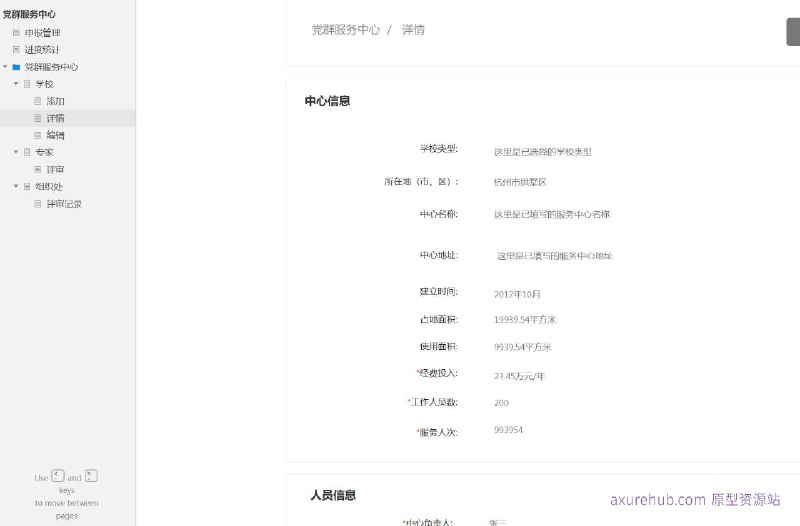Click the value 9939.54平方米
This screenshot has width=800, height=526.
[523, 347]
